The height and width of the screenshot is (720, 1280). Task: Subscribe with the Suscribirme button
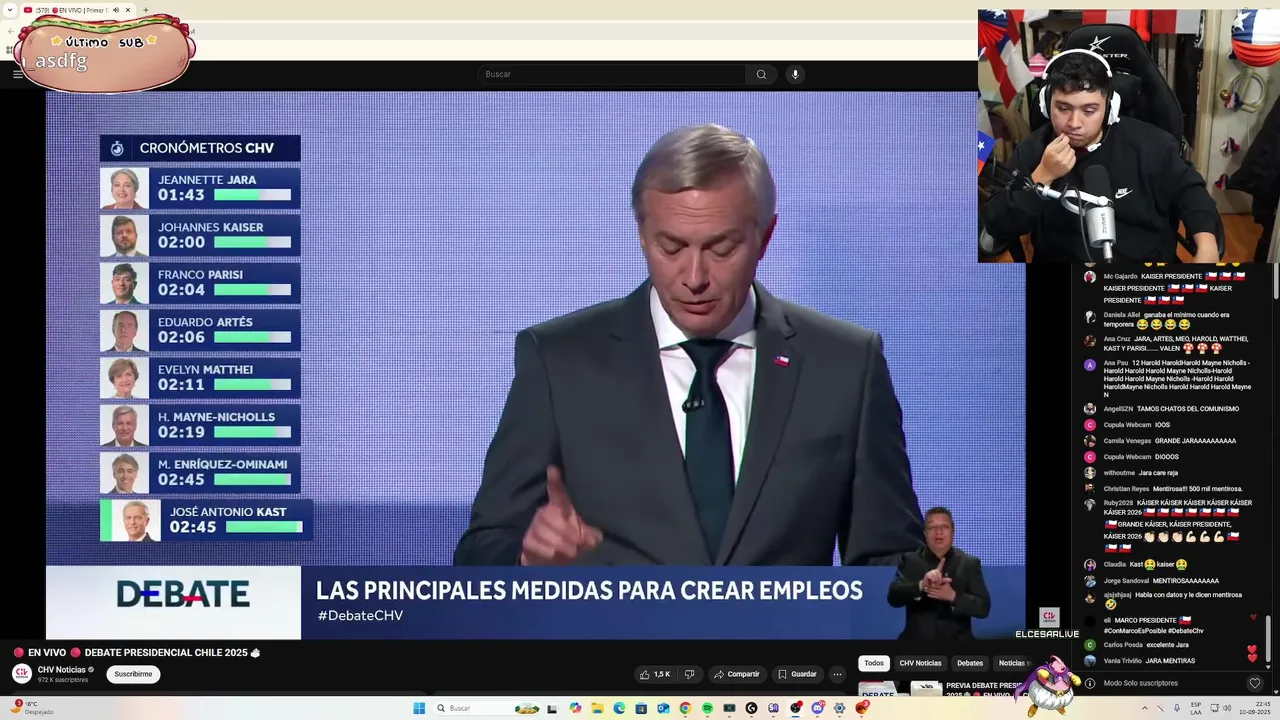133,674
